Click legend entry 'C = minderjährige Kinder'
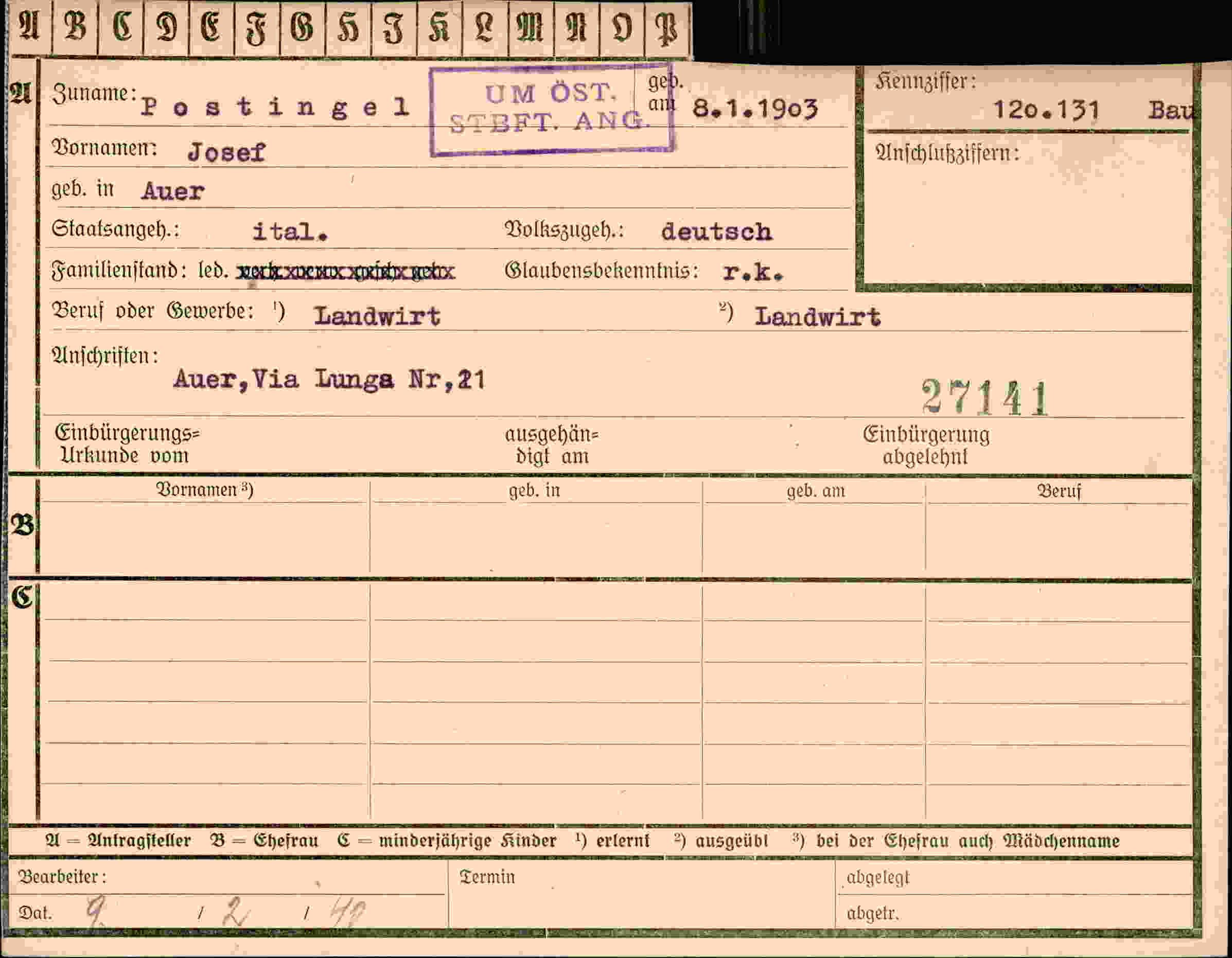 [447, 840]
